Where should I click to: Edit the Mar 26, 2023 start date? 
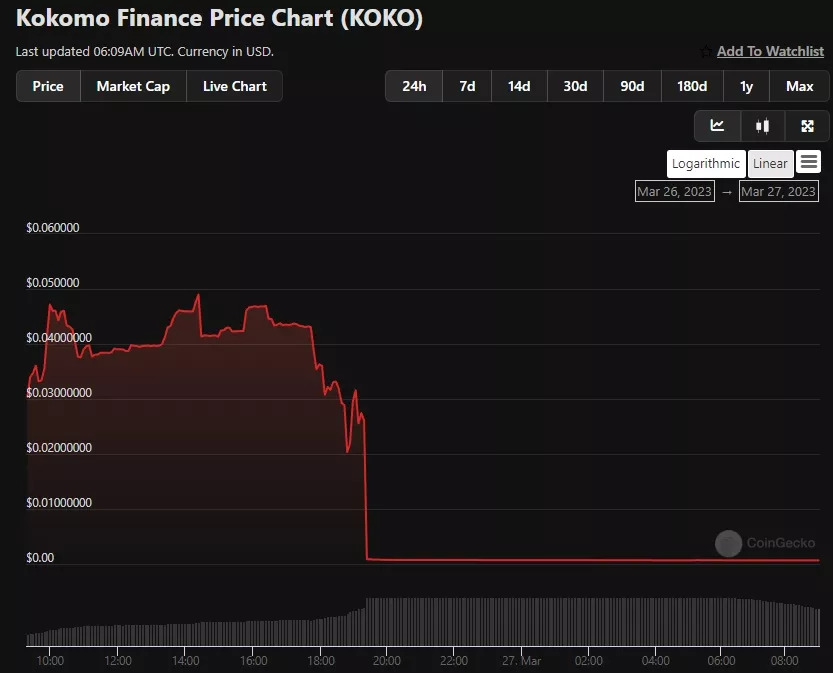675,191
